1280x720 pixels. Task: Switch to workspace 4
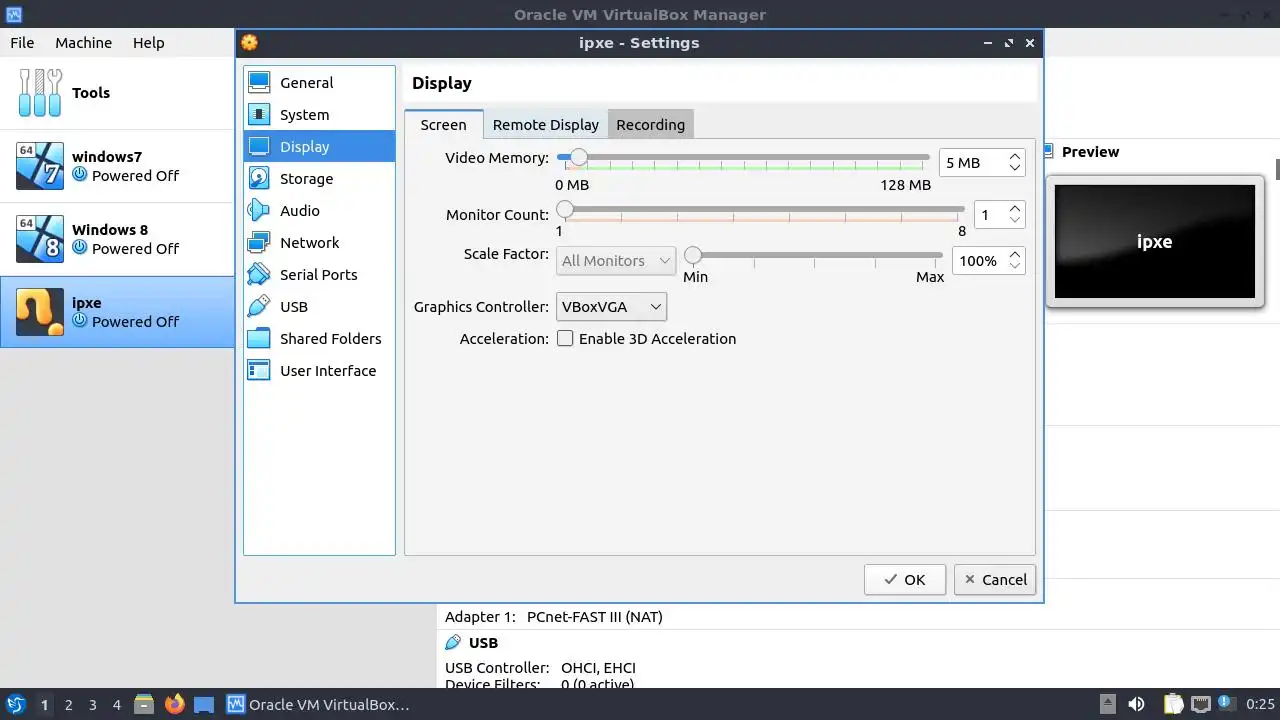(116, 705)
